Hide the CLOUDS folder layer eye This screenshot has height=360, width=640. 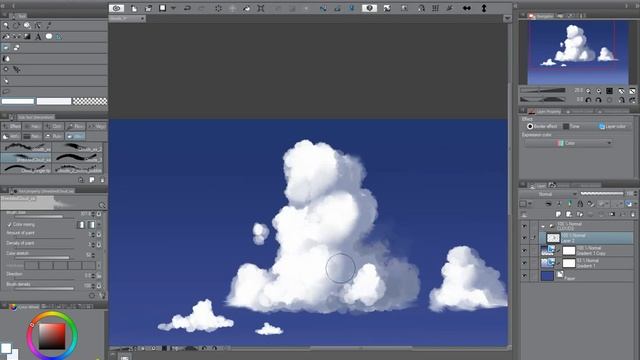click(524, 225)
